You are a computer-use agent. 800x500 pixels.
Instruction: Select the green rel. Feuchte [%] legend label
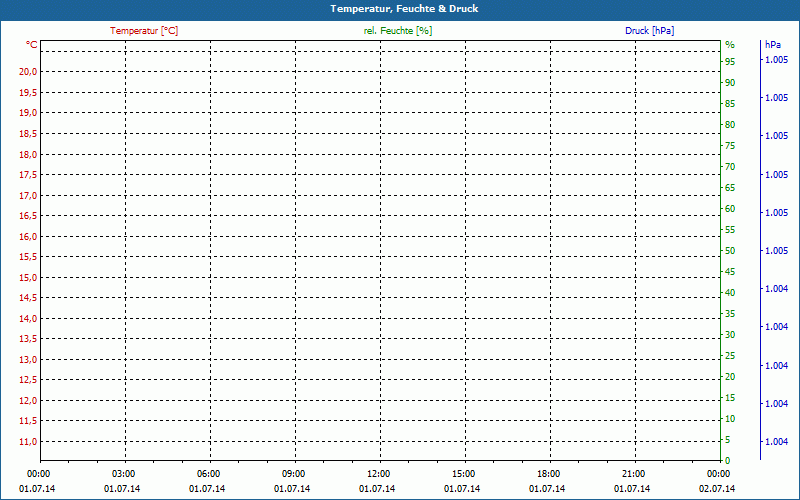[x=398, y=31]
